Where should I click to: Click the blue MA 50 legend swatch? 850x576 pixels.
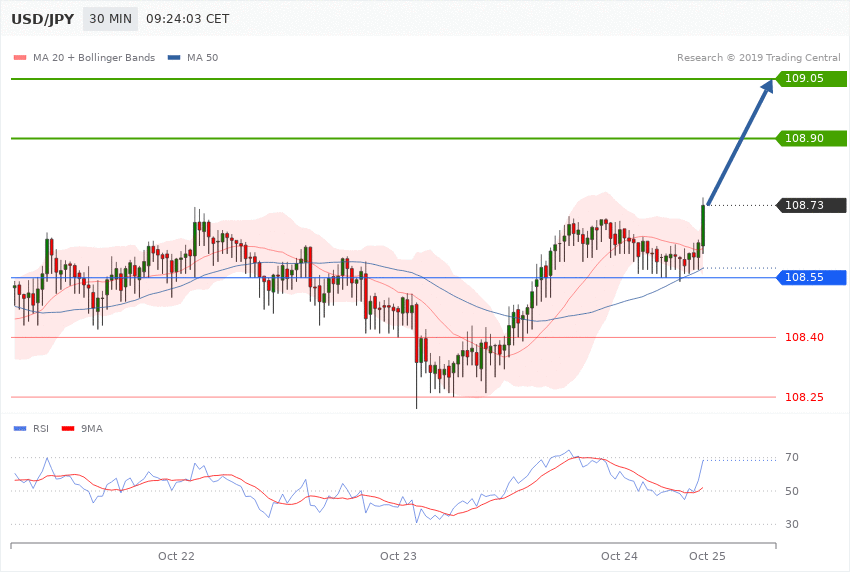[x=174, y=57]
